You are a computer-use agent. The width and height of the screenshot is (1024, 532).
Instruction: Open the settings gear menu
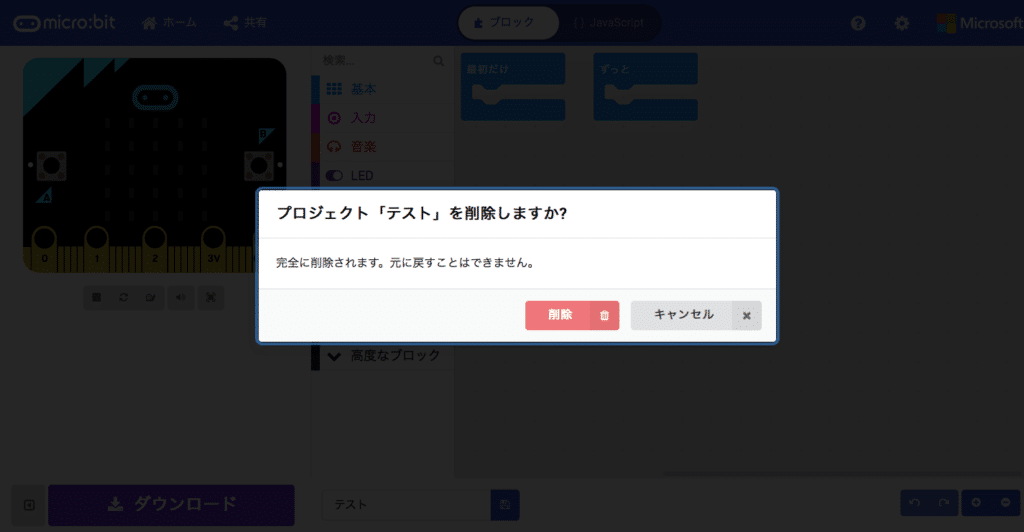click(x=902, y=23)
